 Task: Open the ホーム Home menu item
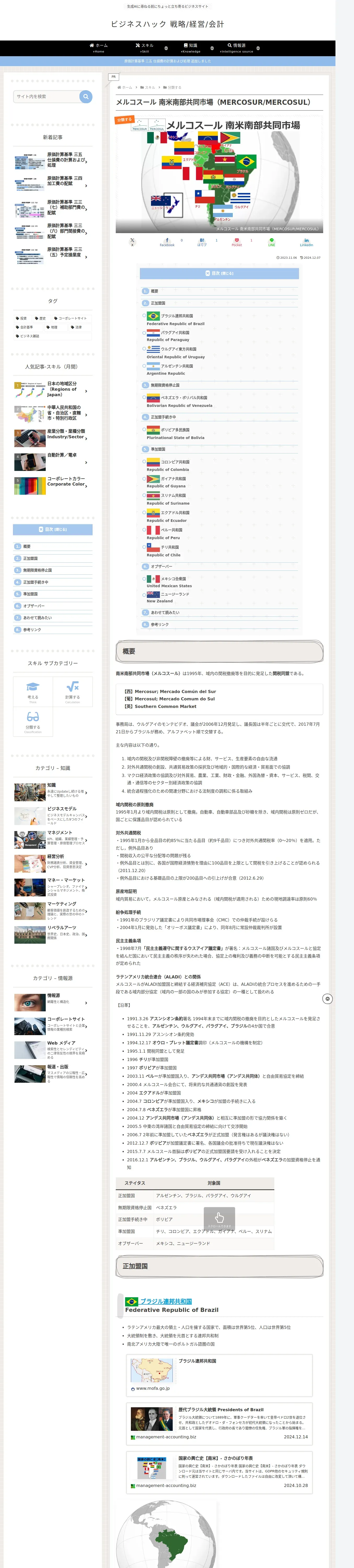pyautogui.click(x=98, y=48)
